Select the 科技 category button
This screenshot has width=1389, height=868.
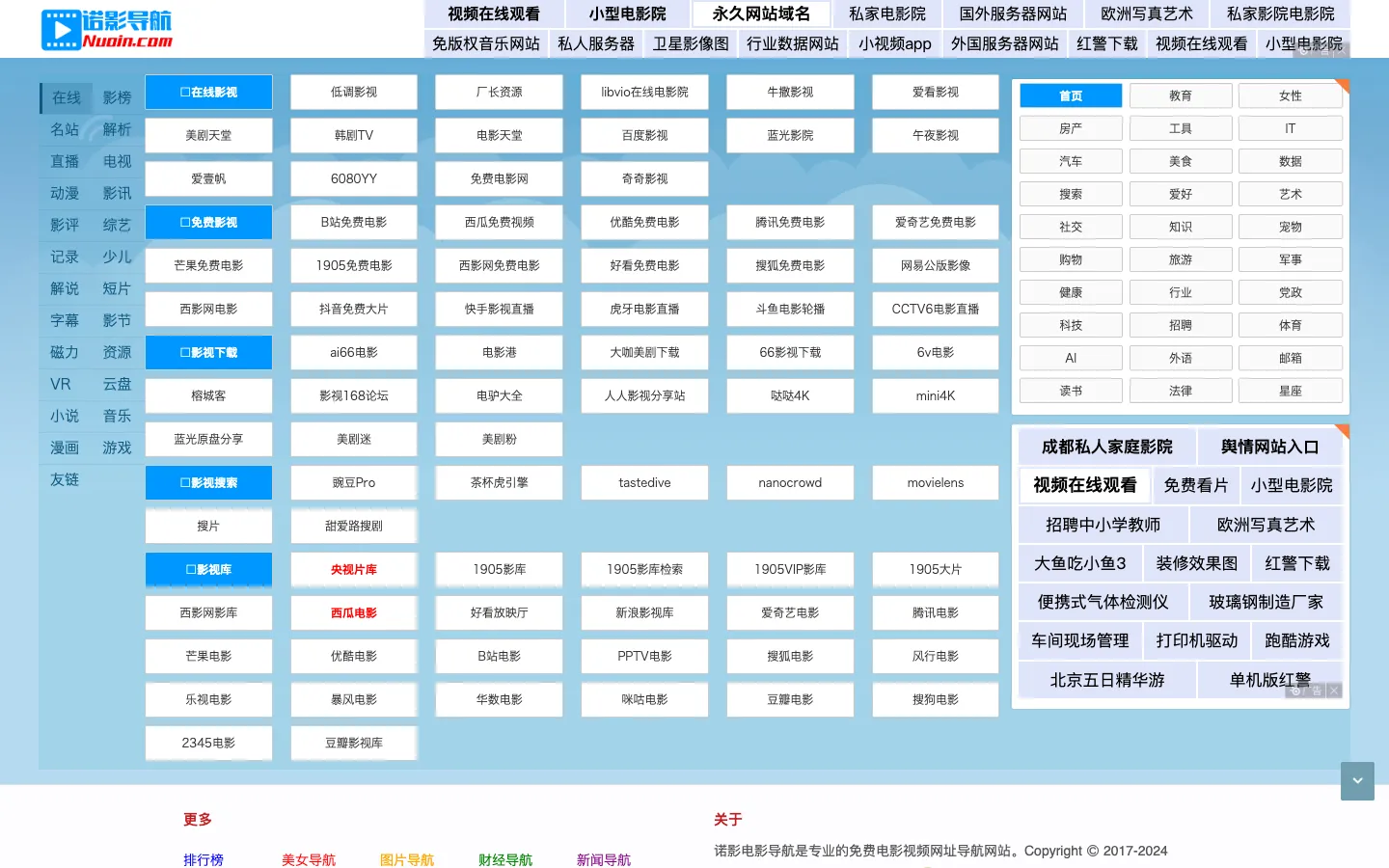click(1071, 326)
